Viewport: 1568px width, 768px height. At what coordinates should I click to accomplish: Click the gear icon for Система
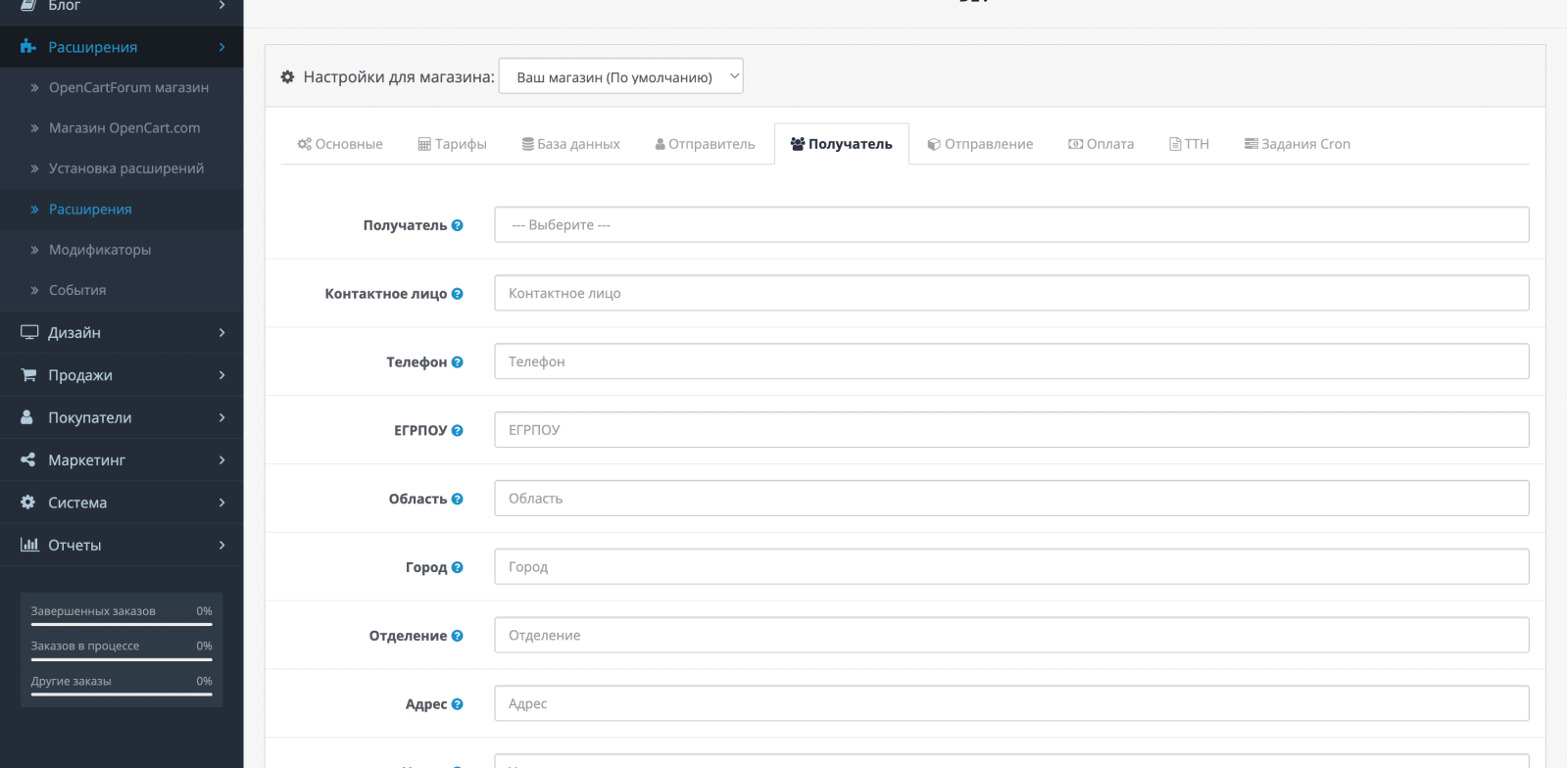tap(27, 502)
